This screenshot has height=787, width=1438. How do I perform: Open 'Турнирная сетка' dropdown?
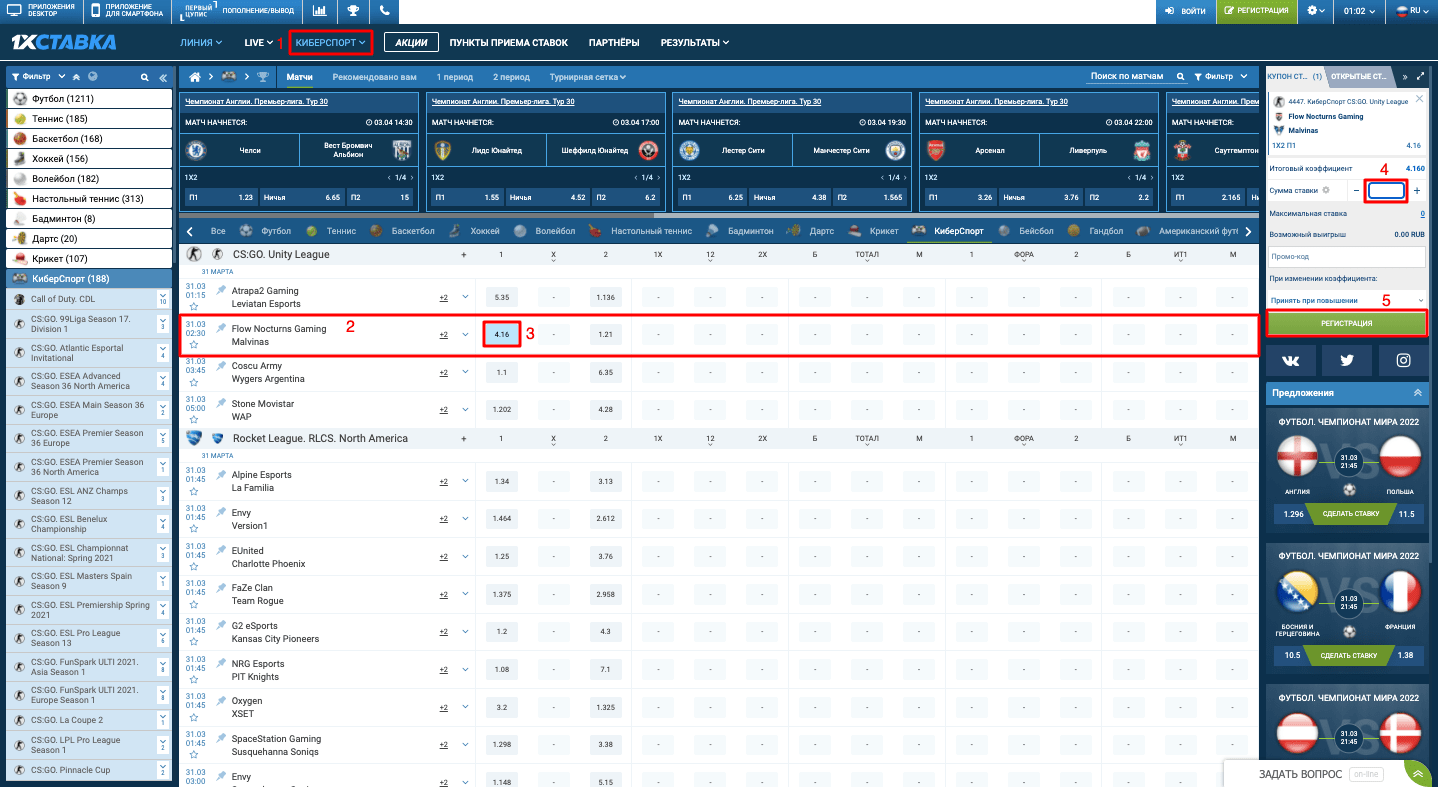tap(588, 77)
